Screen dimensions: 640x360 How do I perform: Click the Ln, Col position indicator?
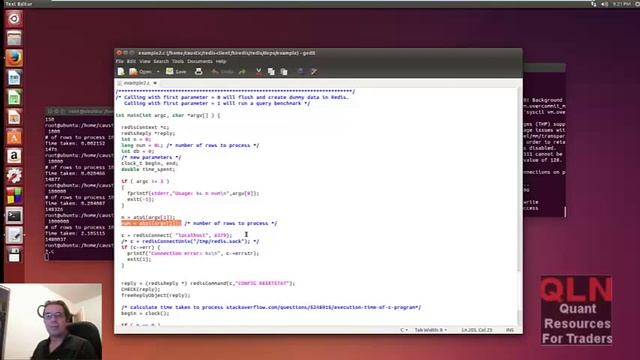coord(477,330)
